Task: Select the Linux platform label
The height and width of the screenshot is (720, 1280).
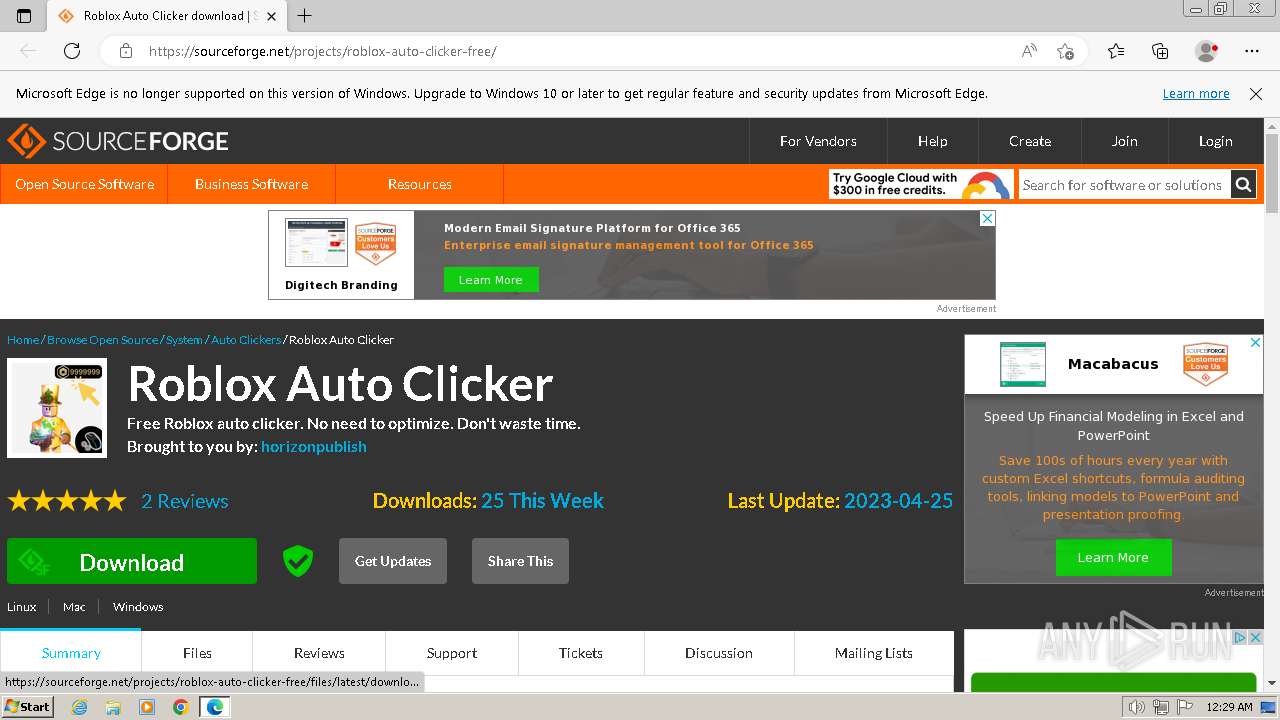Action: (x=22, y=607)
